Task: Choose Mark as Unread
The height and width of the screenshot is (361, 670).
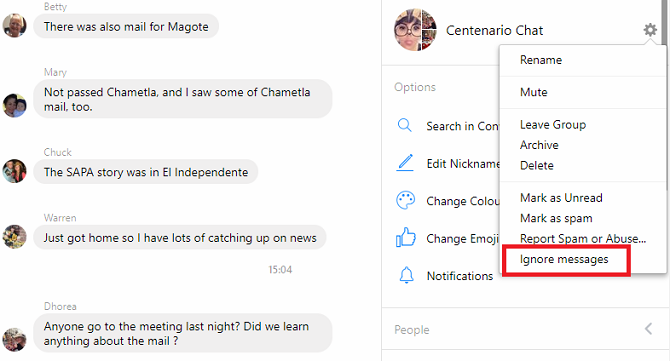Action: 561,198
